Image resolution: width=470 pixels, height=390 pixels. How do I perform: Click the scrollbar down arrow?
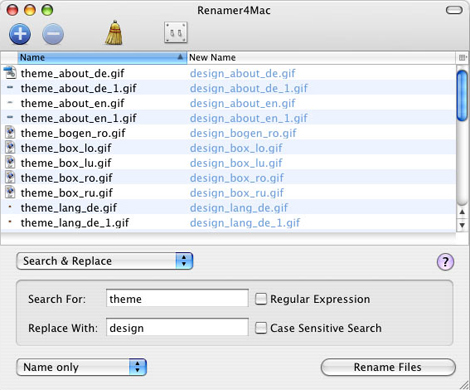coord(462,225)
